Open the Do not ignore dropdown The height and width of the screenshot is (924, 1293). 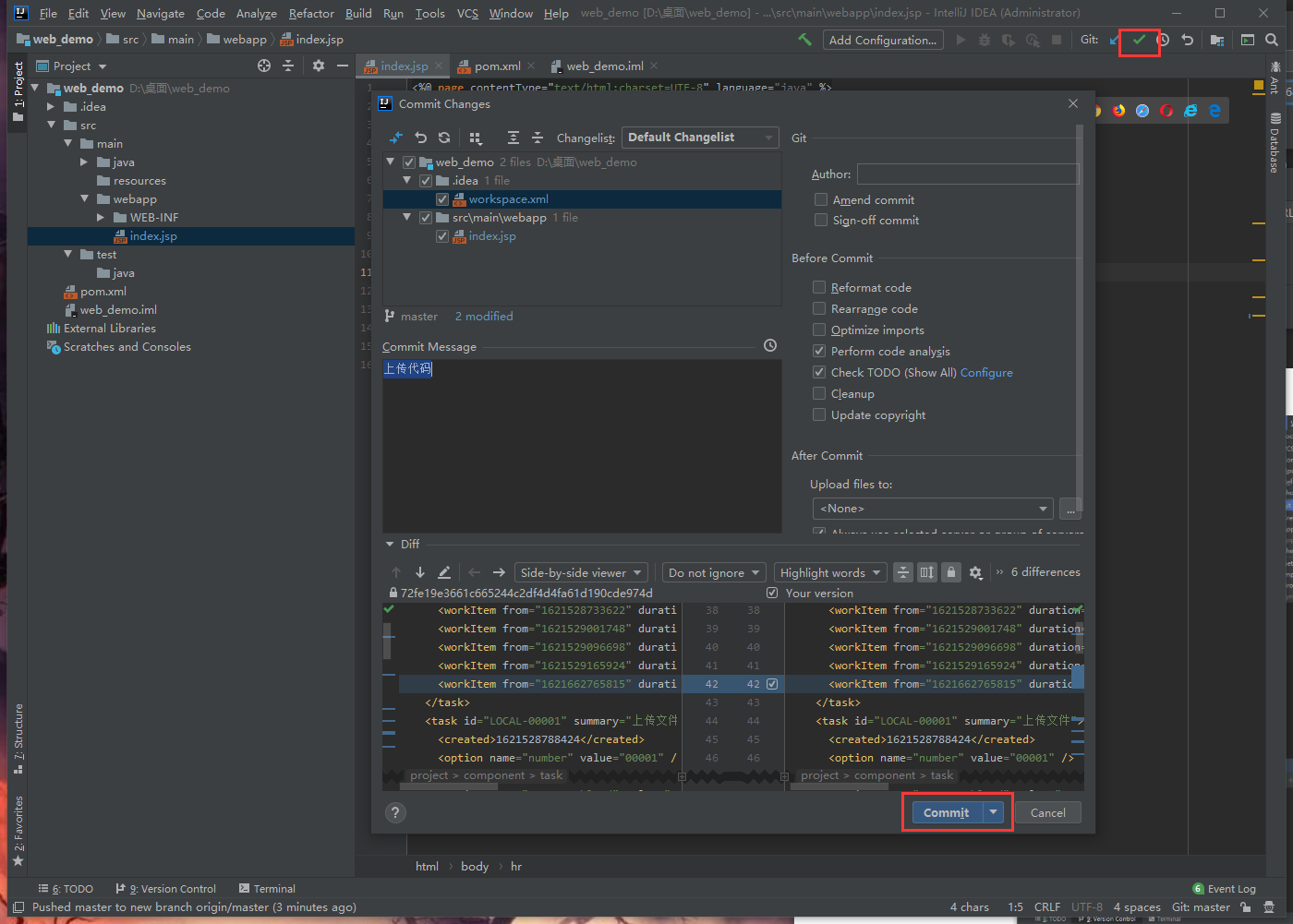(x=714, y=572)
